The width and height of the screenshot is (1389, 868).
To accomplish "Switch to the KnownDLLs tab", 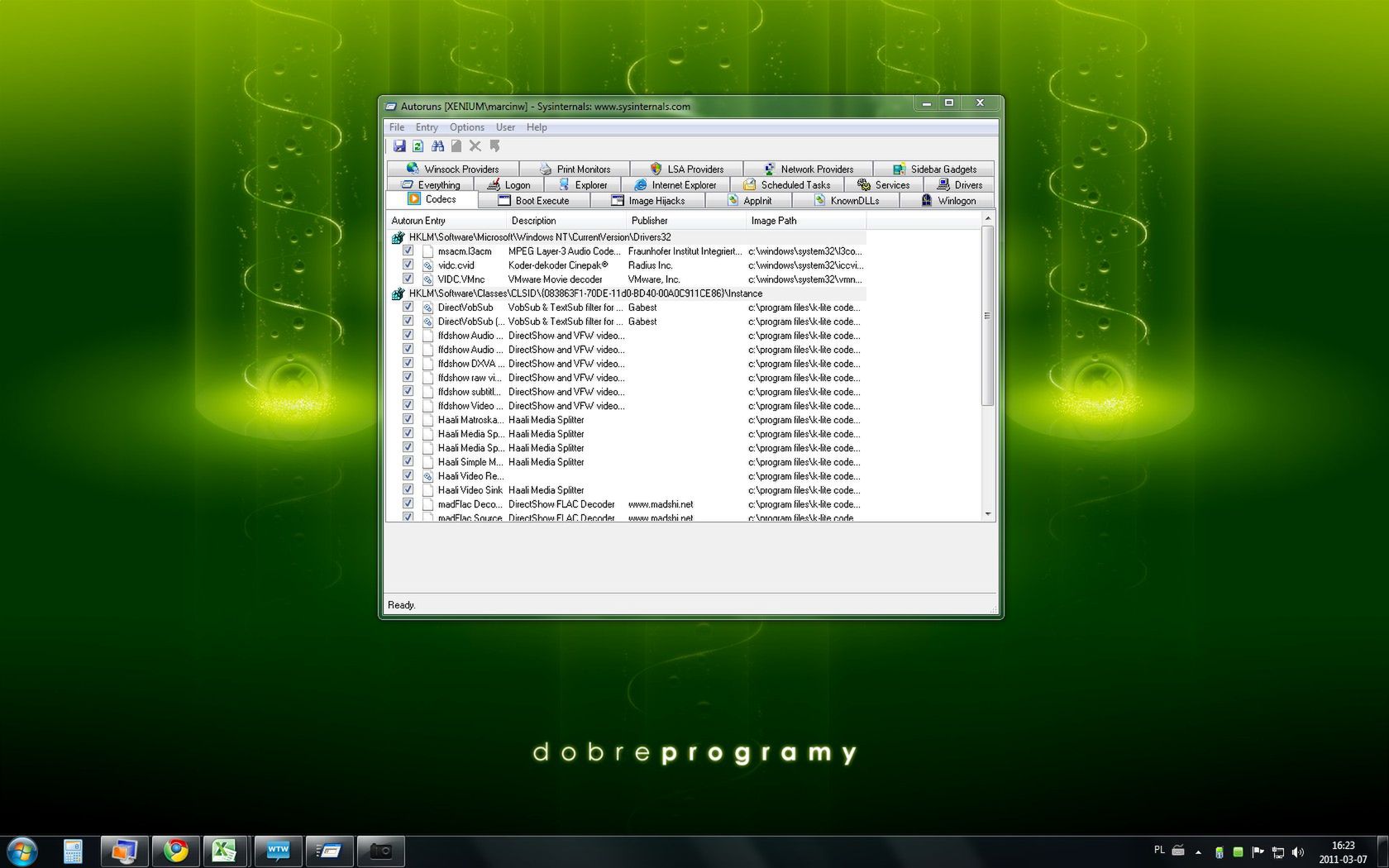I will pos(846,200).
